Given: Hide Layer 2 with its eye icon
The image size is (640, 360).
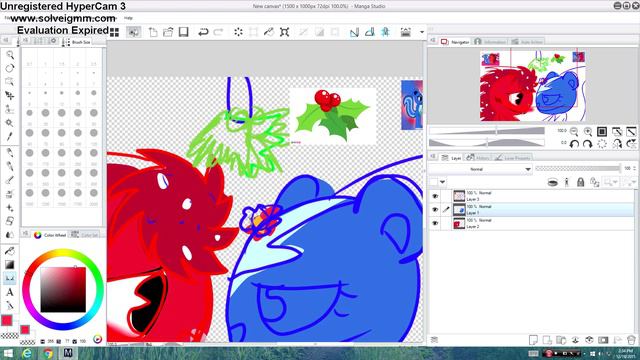Looking at the screenshot, I should pyautogui.click(x=435, y=223).
